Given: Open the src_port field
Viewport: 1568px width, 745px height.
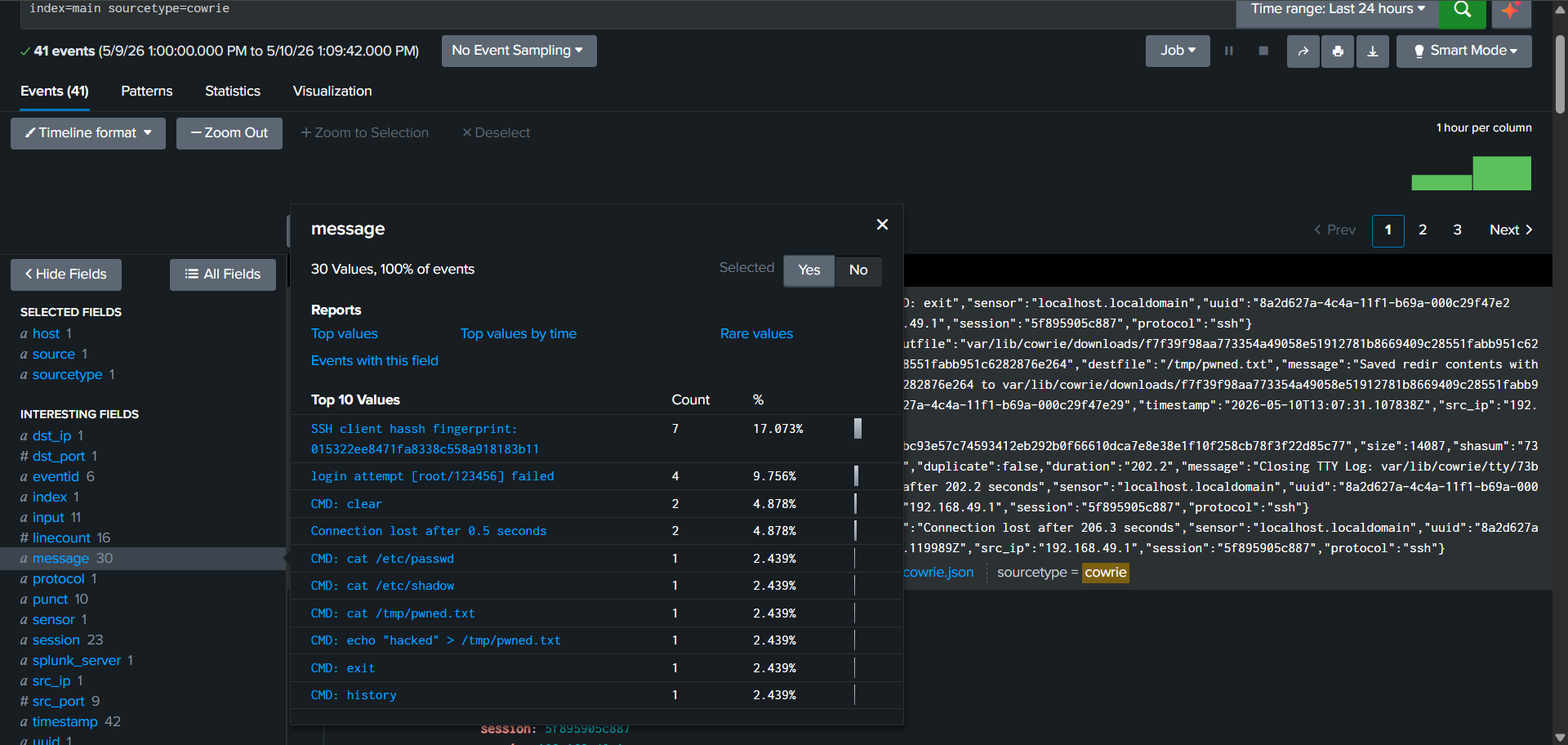Looking at the screenshot, I should 58,702.
